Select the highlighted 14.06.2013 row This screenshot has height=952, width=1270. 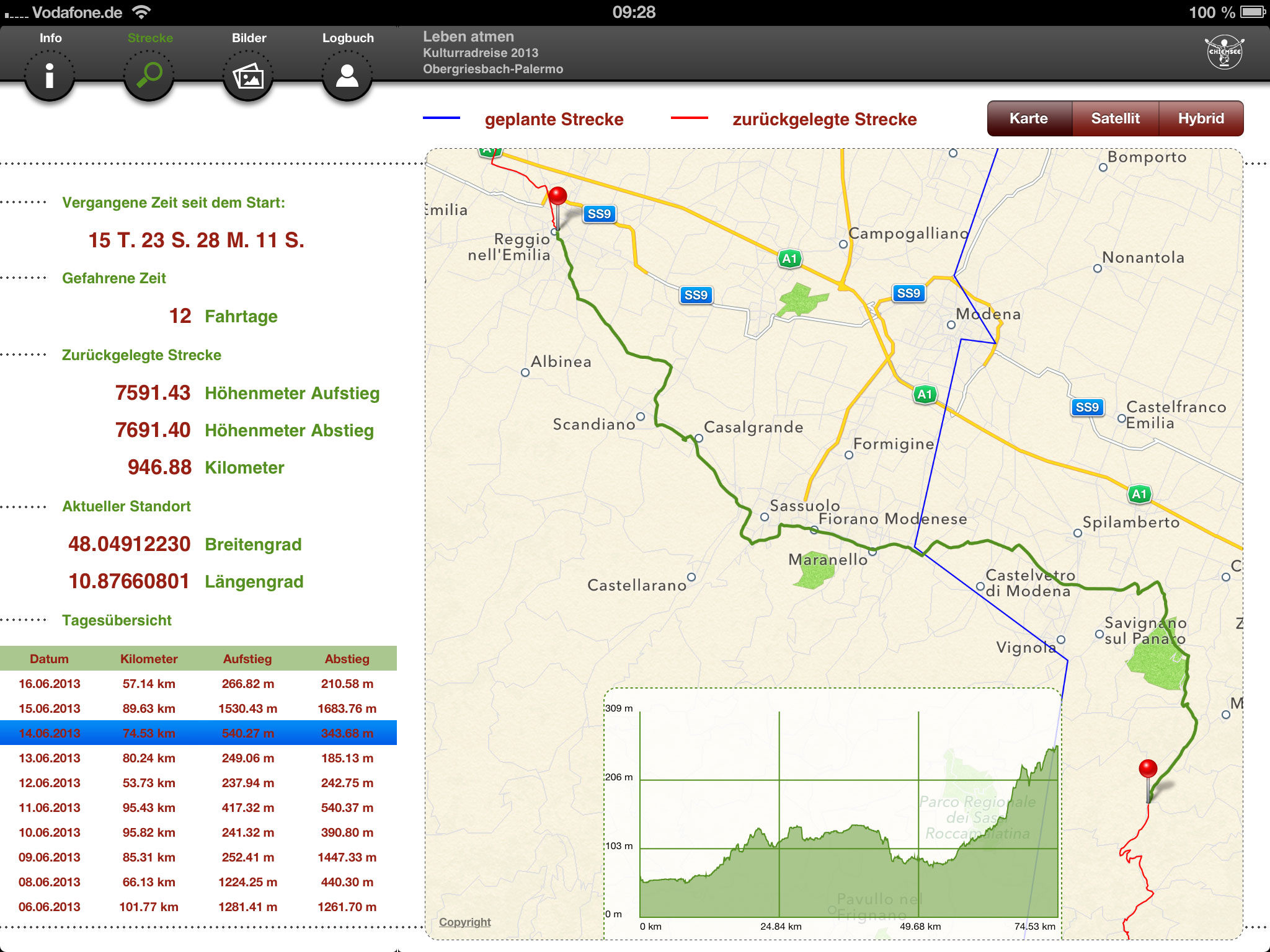point(198,733)
